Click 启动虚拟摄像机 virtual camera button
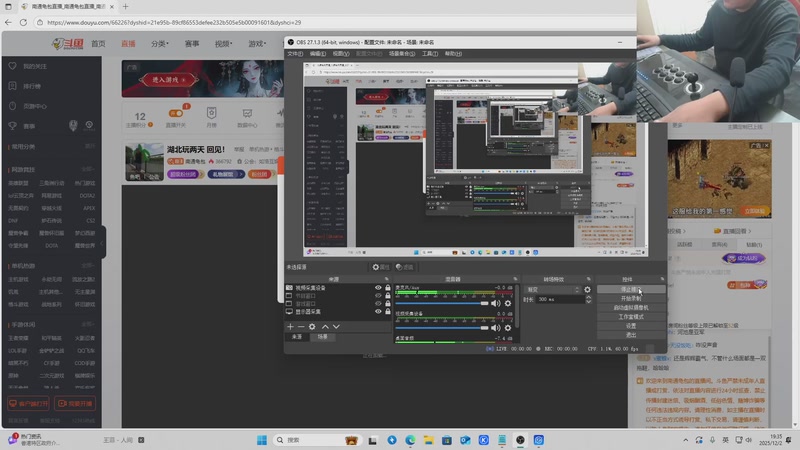Viewport: 800px width, 450px height. 631,308
